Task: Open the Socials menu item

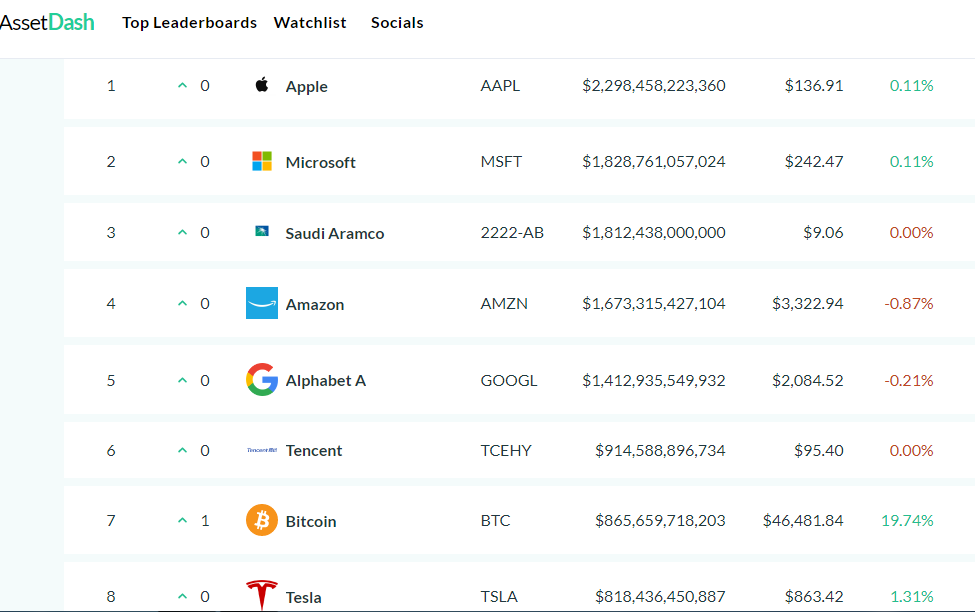Action: coord(397,22)
